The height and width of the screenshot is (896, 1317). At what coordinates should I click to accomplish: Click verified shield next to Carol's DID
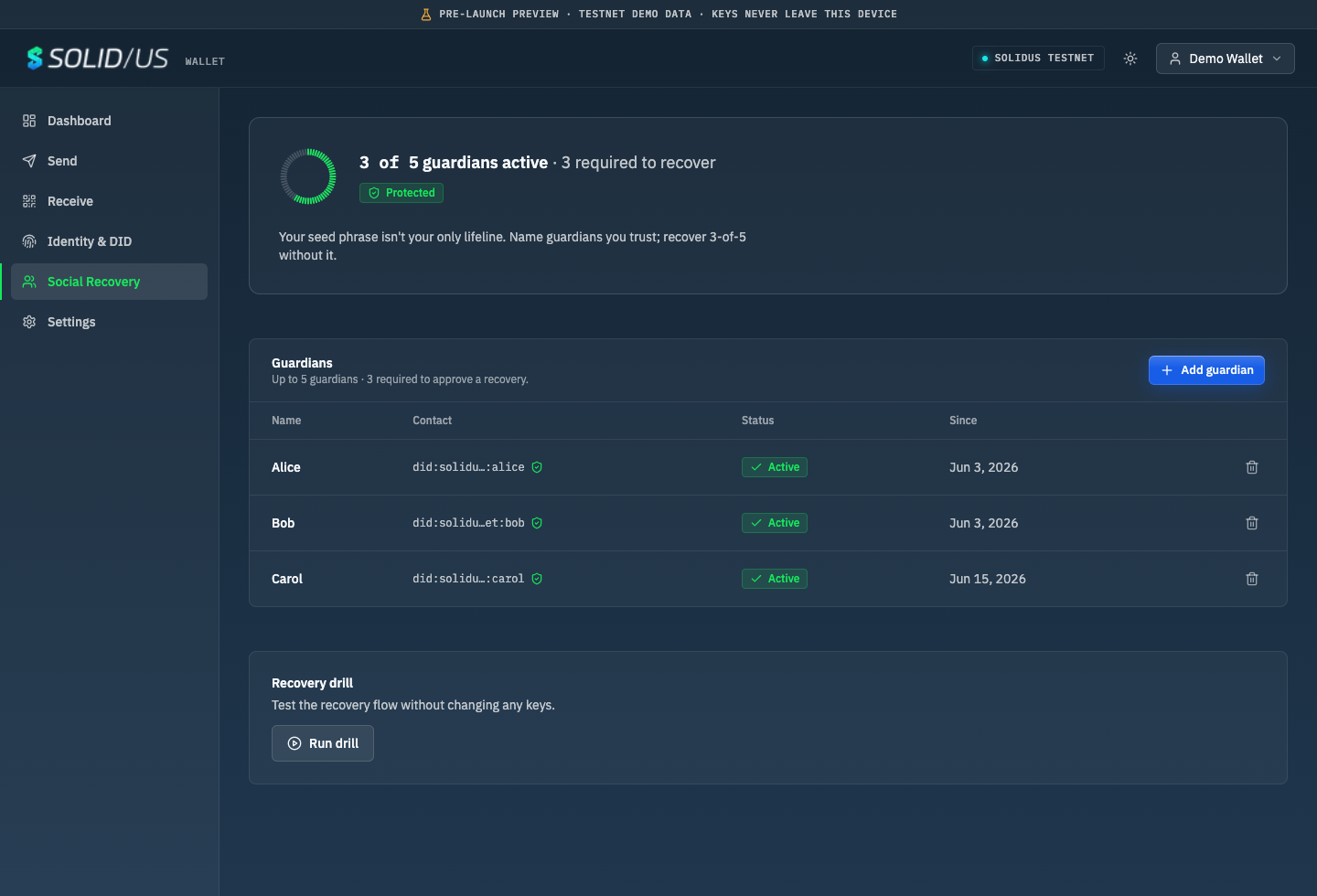coord(537,579)
